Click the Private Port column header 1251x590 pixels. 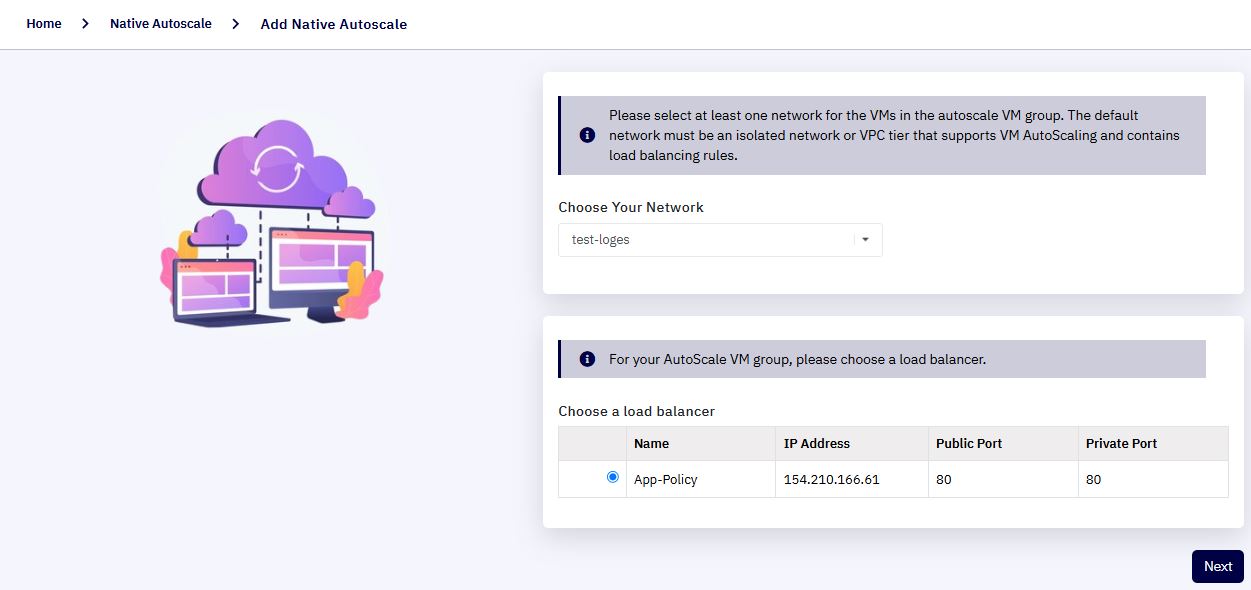[x=1122, y=443]
